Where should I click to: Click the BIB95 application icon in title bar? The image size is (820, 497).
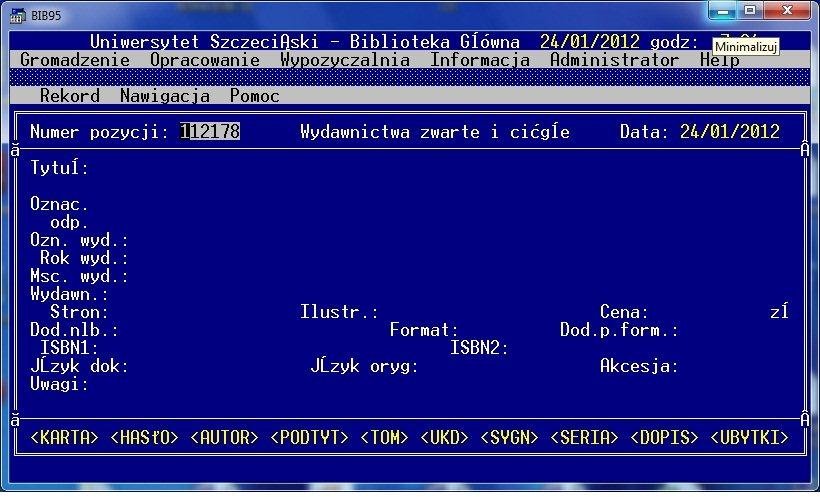tap(17, 16)
